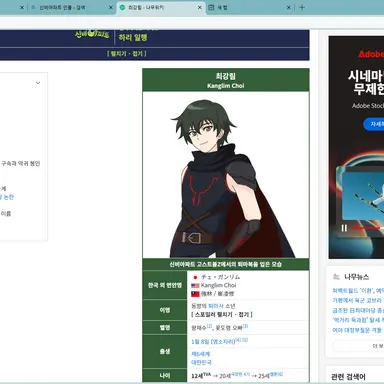The width and height of the screenshot is (384, 384).
Task: Click the 새 탭 tab page icon
Action: click(211, 7)
